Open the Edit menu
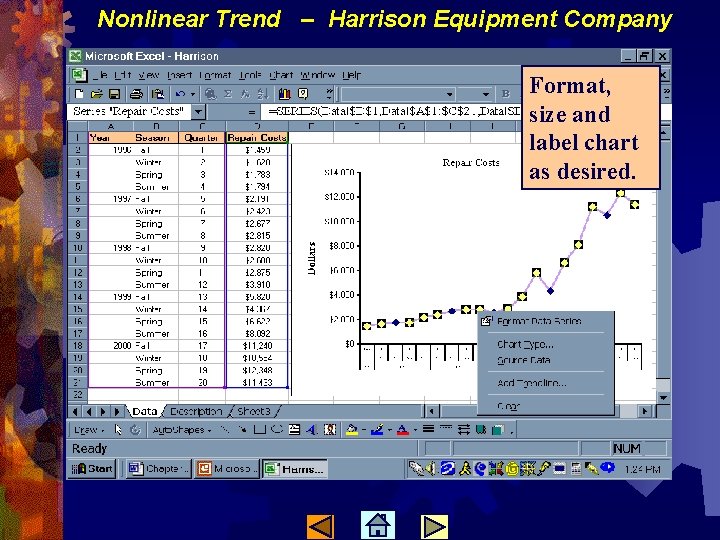This screenshot has width=720, height=540. [123, 75]
